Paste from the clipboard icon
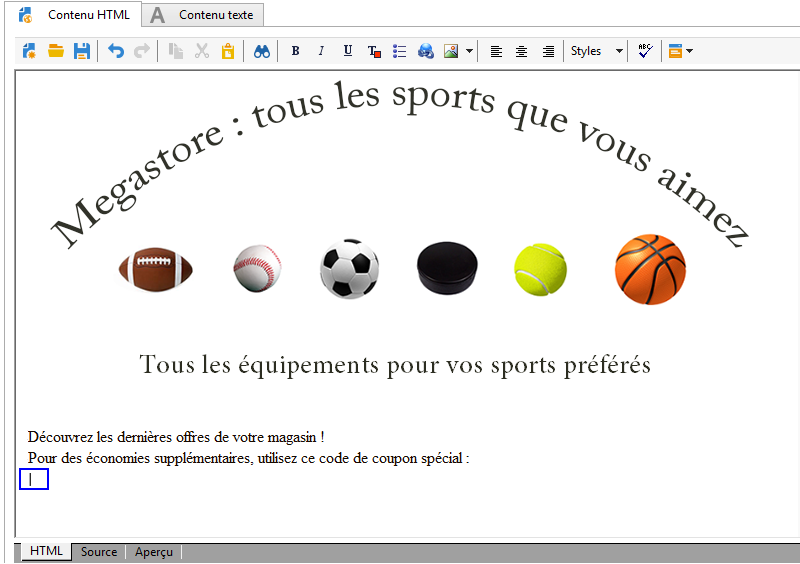This screenshot has width=800, height=564. click(x=228, y=51)
